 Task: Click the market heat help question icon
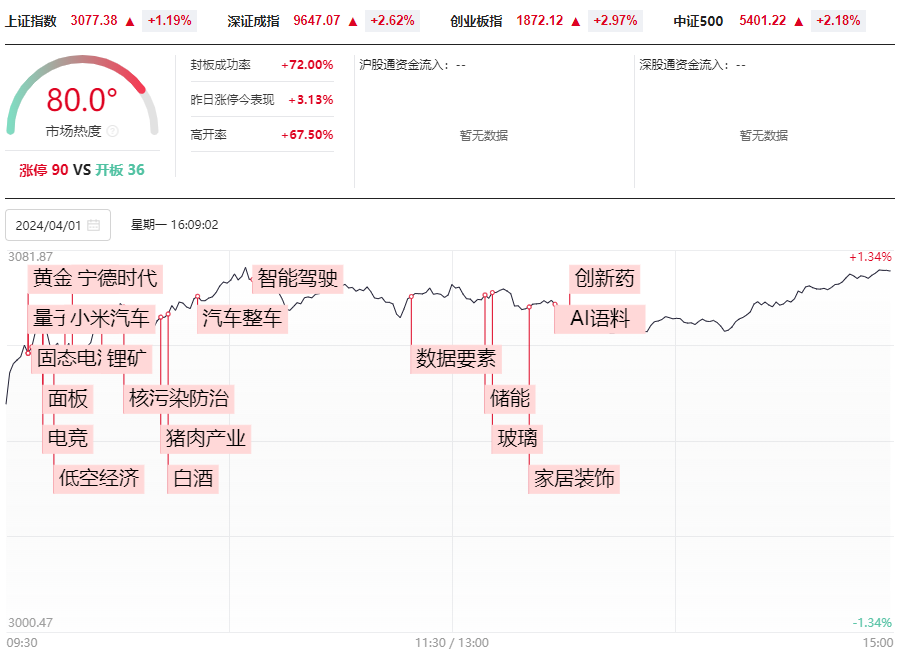(x=113, y=131)
